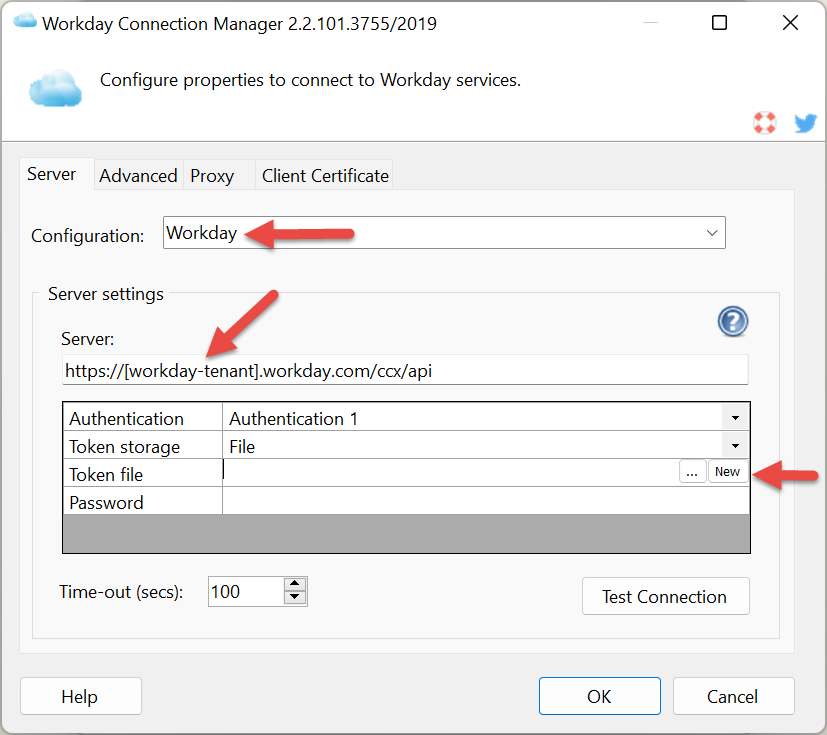
Task: Select the Password row label
Action: pos(106,502)
